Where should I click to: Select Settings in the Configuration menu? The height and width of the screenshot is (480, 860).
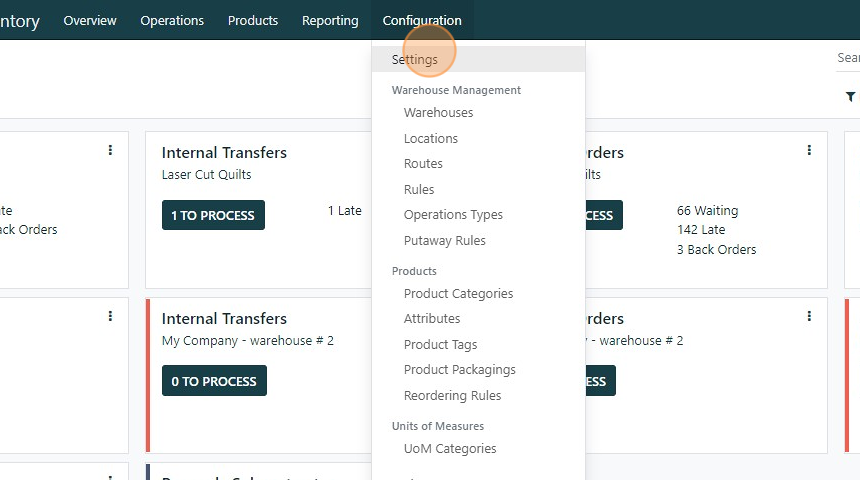tap(415, 59)
